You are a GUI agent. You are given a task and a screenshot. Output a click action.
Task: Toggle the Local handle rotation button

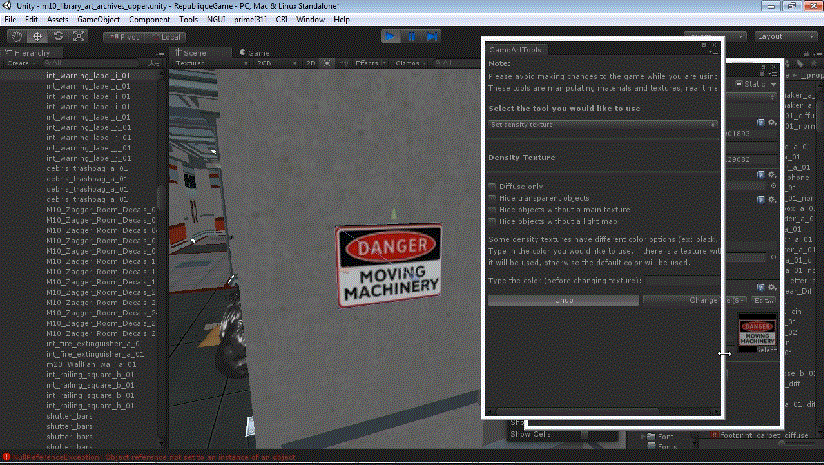[x=167, y=37]
